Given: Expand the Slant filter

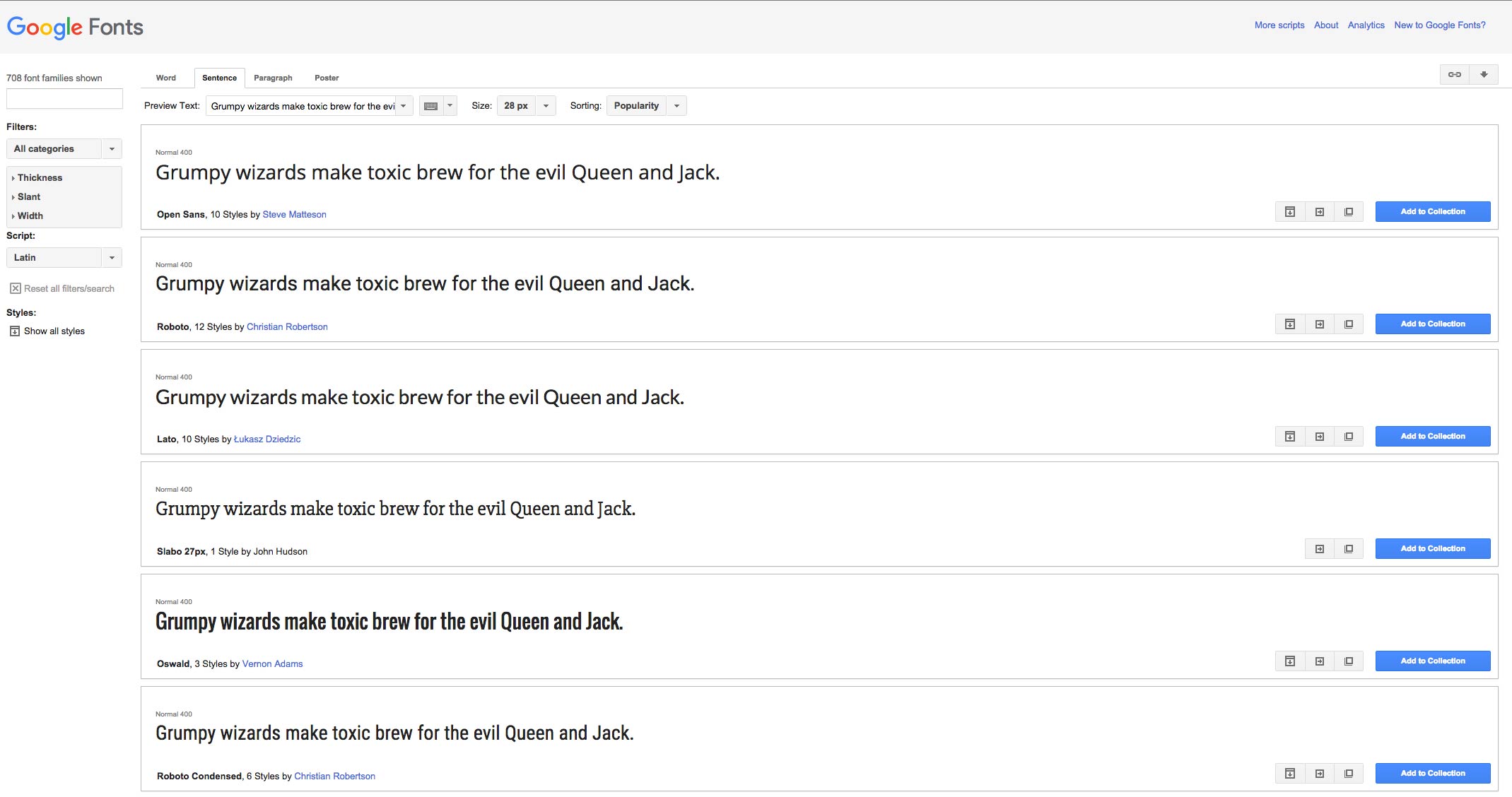Looking at the screenshot, I should click(26, 197).
